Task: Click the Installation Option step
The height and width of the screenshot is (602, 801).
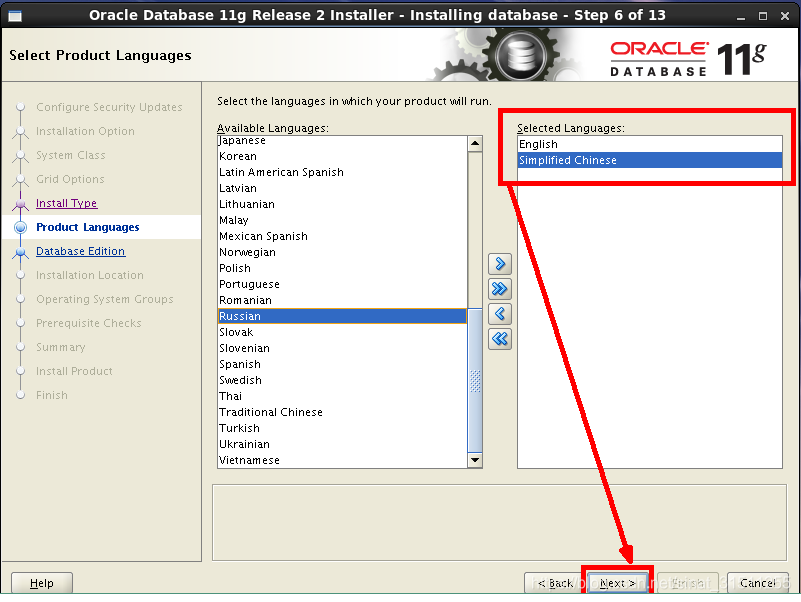Action: tap(85, 131)
